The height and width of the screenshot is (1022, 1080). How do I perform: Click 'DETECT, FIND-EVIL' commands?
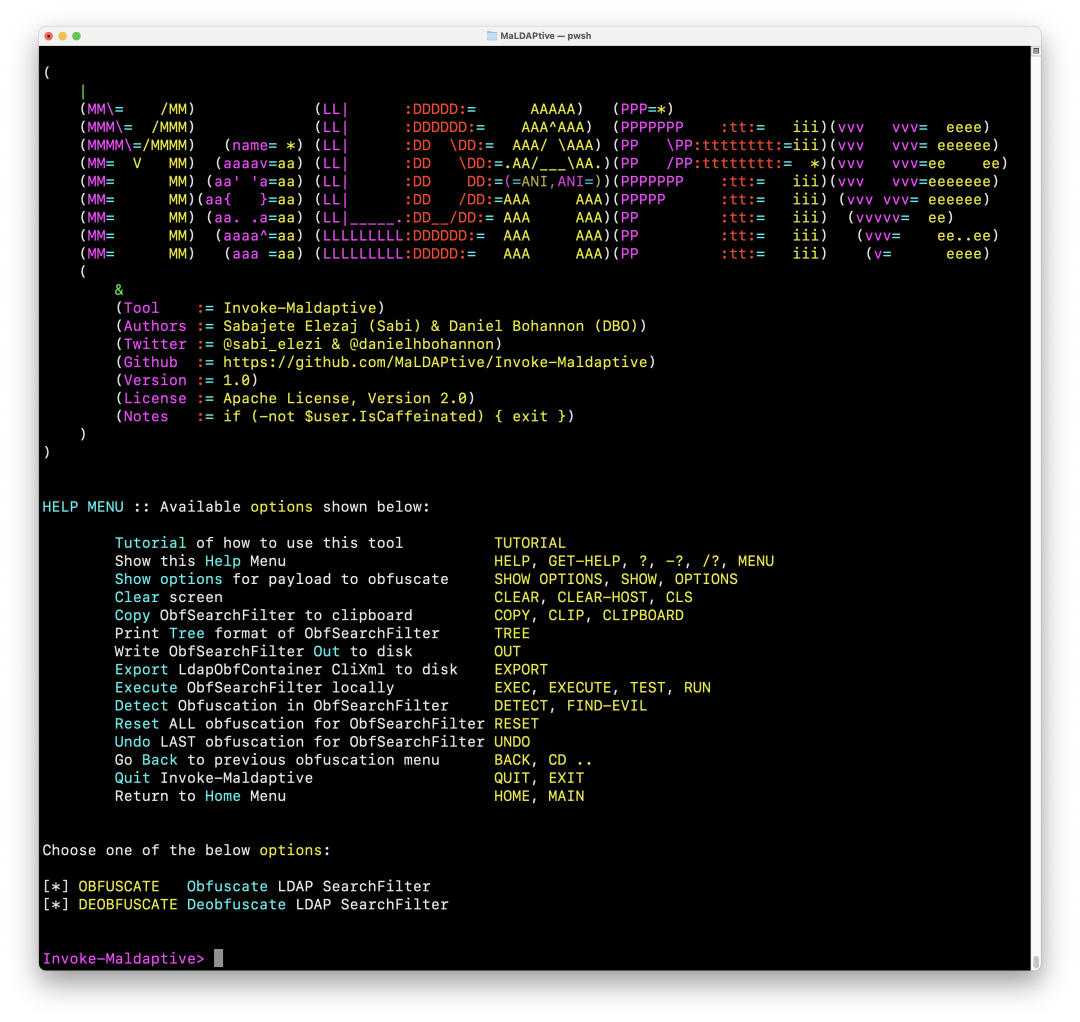(571, 706)
